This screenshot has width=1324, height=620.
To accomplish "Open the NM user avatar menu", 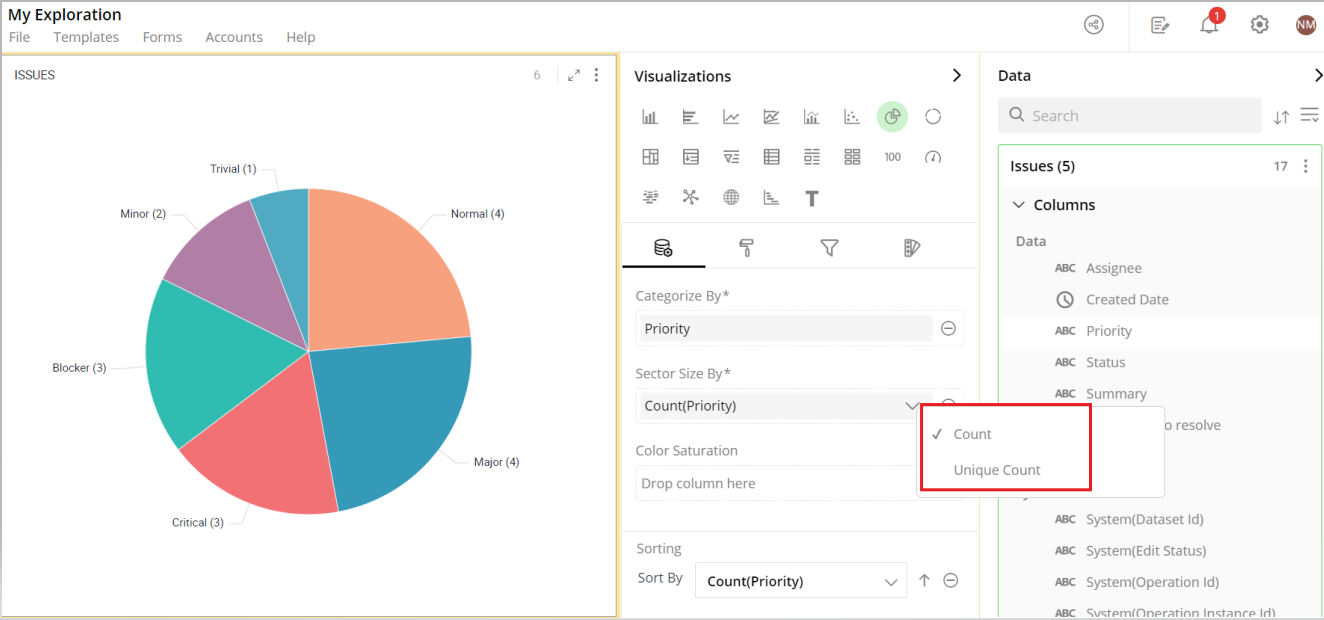I will (1306, 25).
